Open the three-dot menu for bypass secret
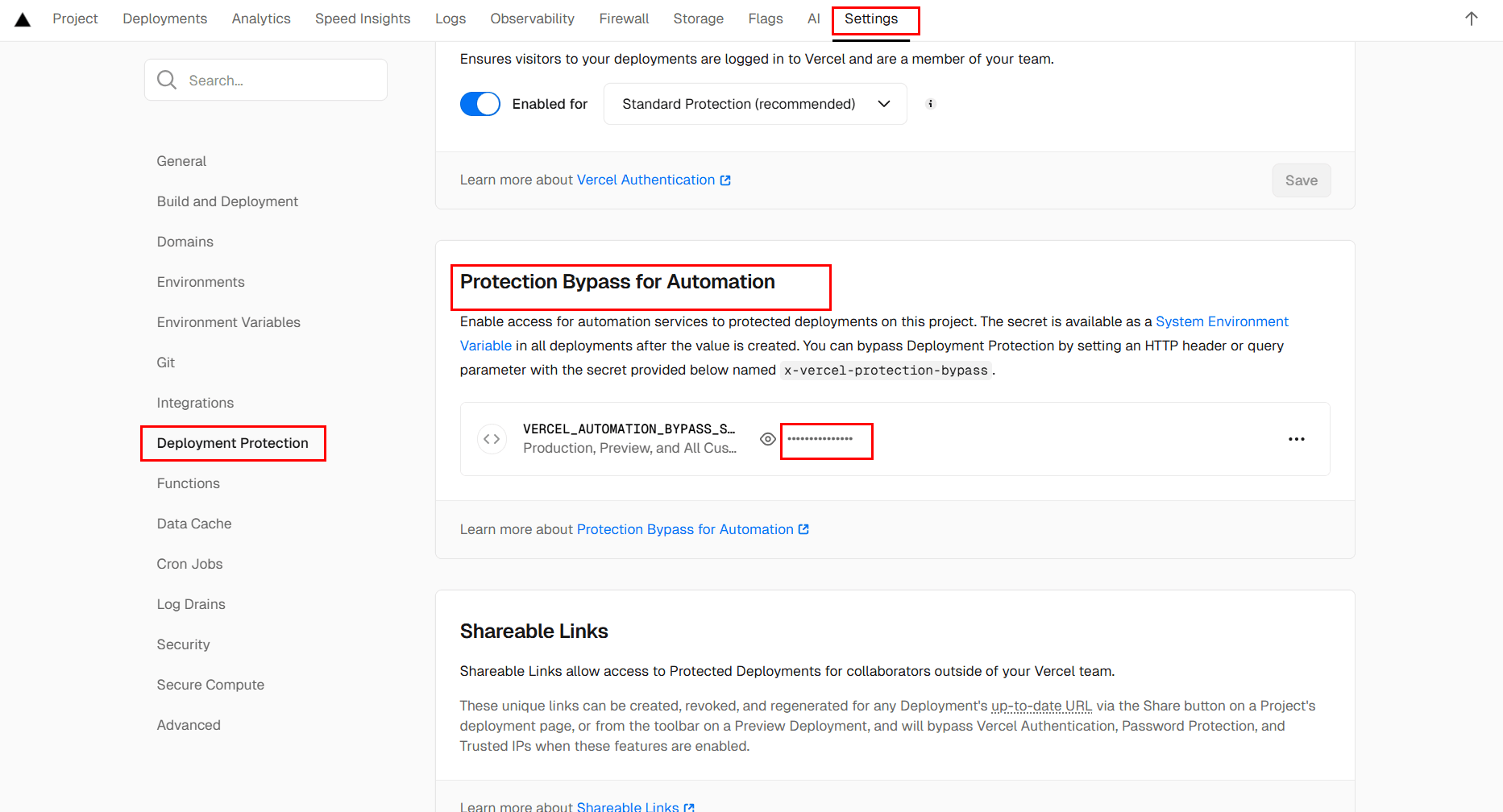This screenshot has height=812, width=1503. (1296, 439)
